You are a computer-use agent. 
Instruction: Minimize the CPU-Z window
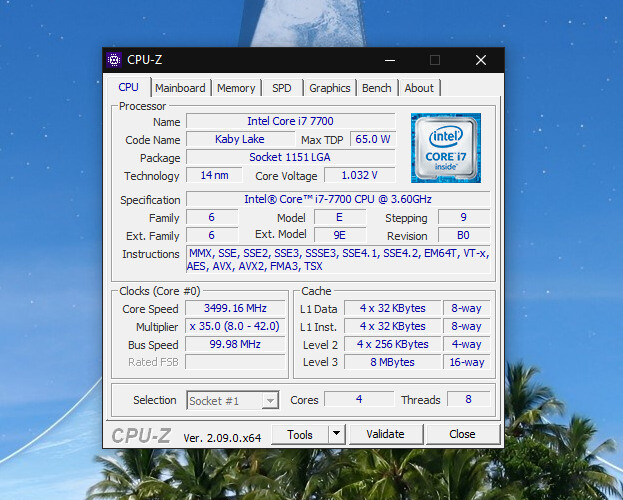coord(390,60)
